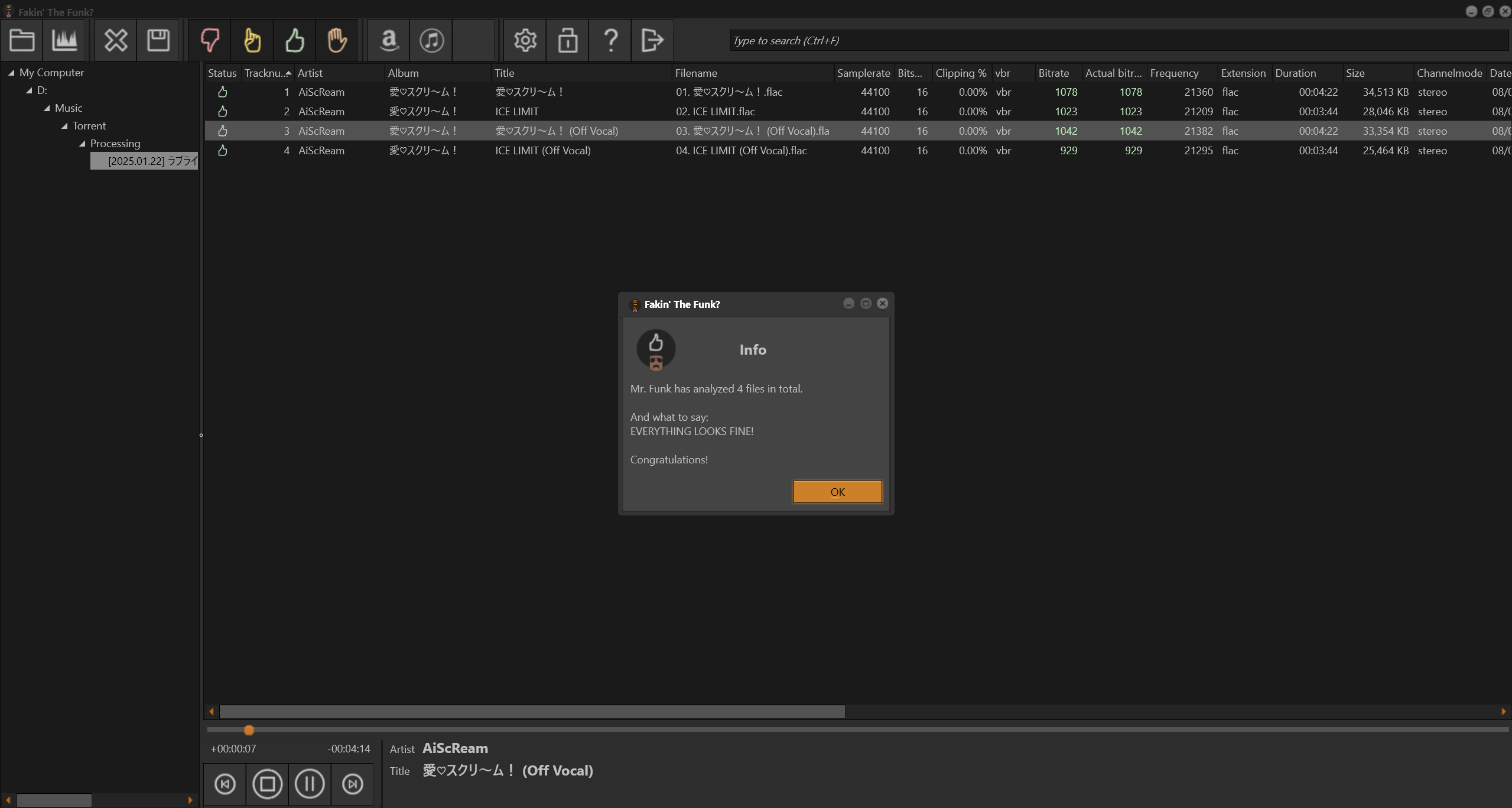Open settings with the gear icon
The image size is (1512, 808).
click(x=525, y=40)
